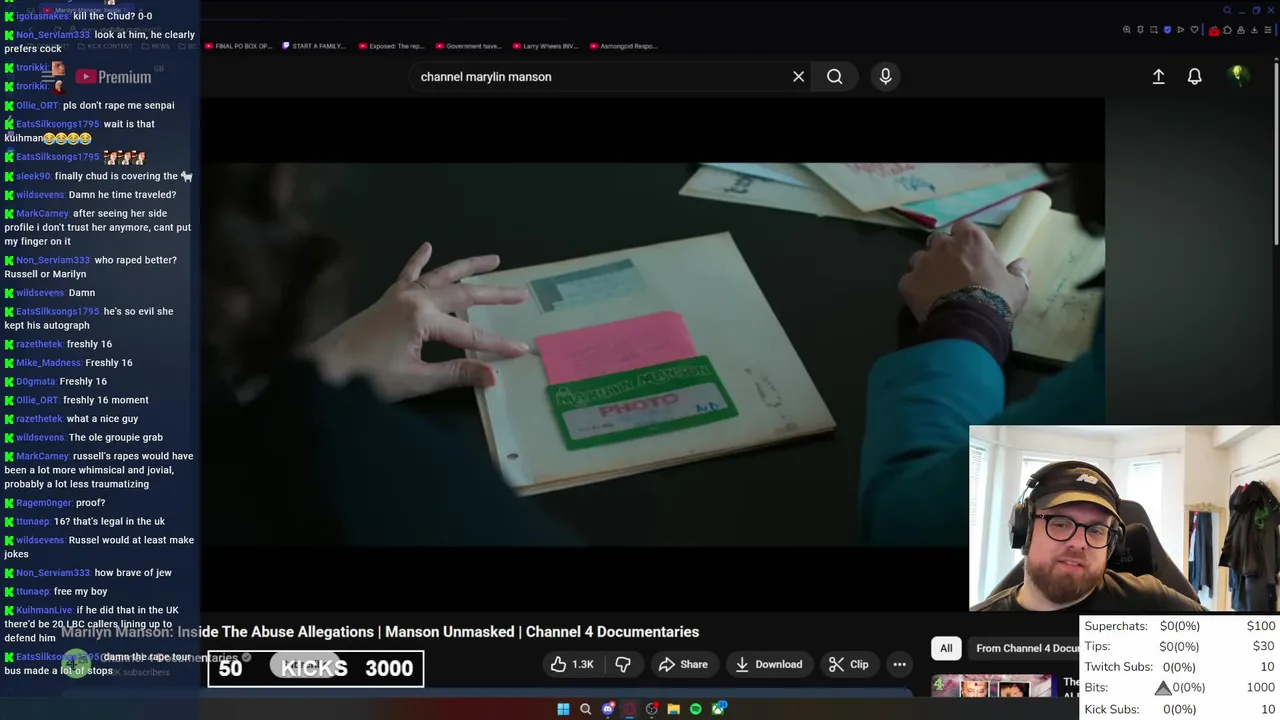
Task: Open Spotify from the taskbar
Action: click(696, 709)
